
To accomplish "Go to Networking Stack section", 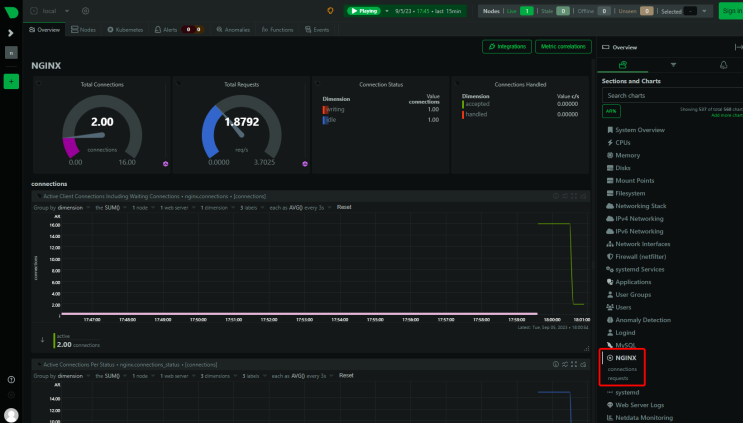I will pyautogui.click(x=641, y=206).
